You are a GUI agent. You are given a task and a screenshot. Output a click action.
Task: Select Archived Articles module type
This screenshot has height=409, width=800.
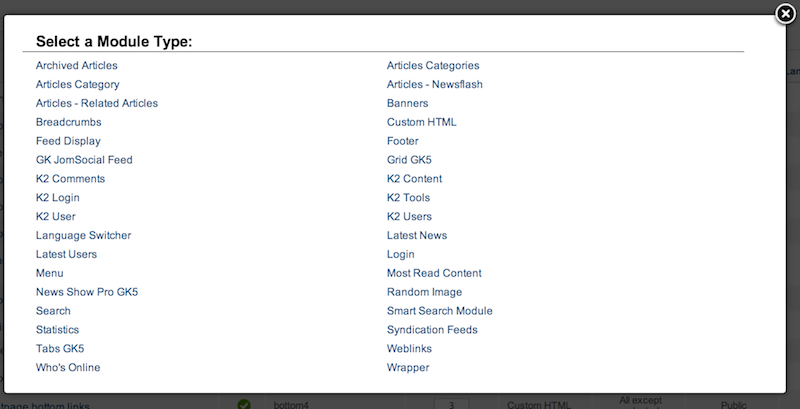click(77, 65)
